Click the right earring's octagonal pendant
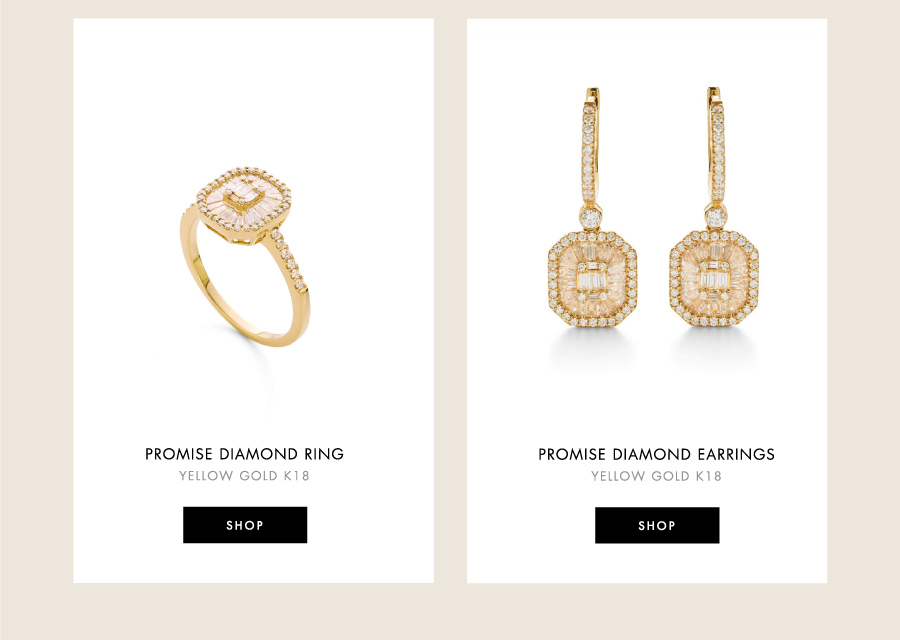This screenshot has height=640, width=900. point(715,280)
